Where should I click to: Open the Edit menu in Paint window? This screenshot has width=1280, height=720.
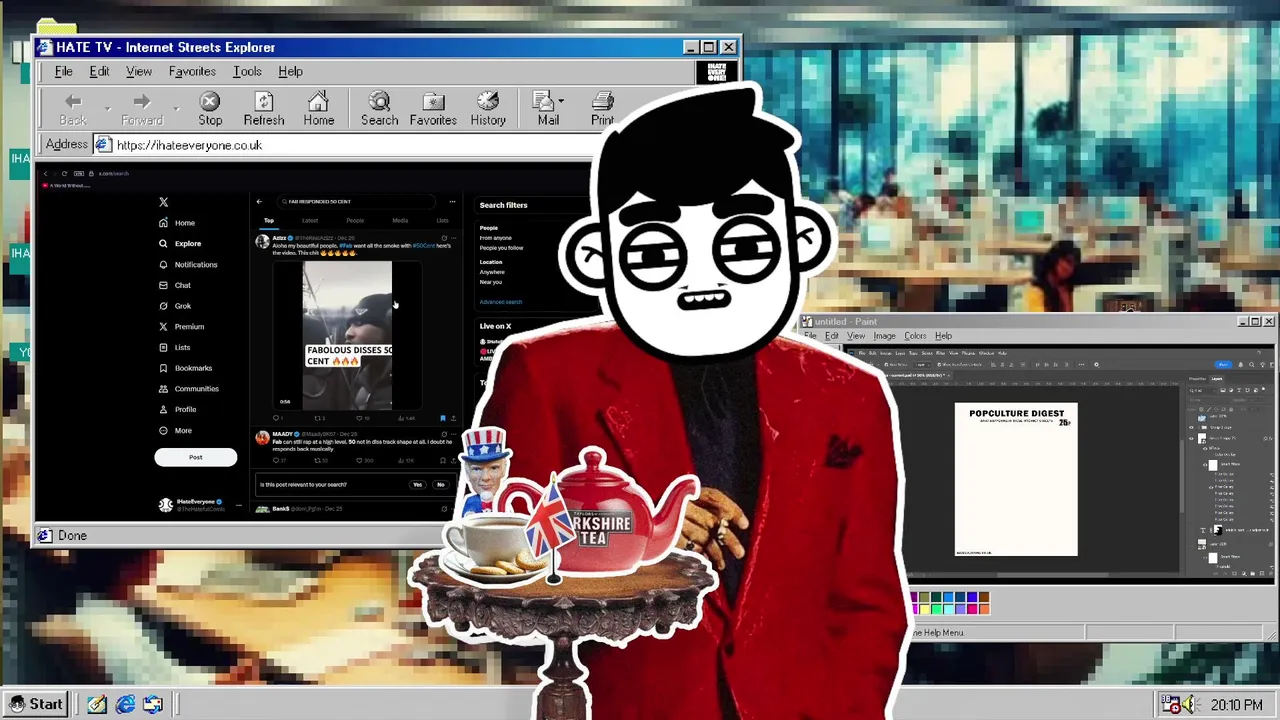click(x=831, y=336)
